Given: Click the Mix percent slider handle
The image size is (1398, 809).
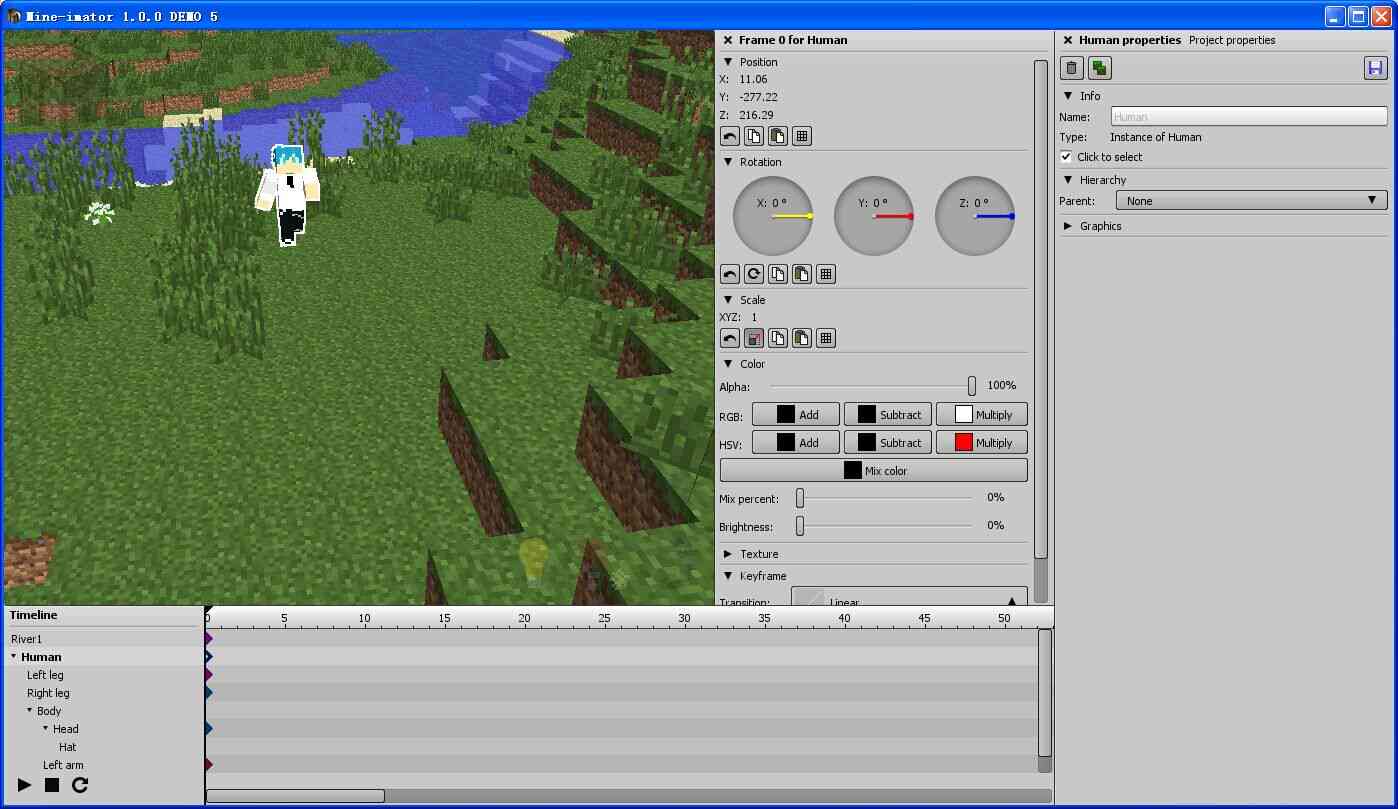Looking at the screenshot, I should (800, 498).
